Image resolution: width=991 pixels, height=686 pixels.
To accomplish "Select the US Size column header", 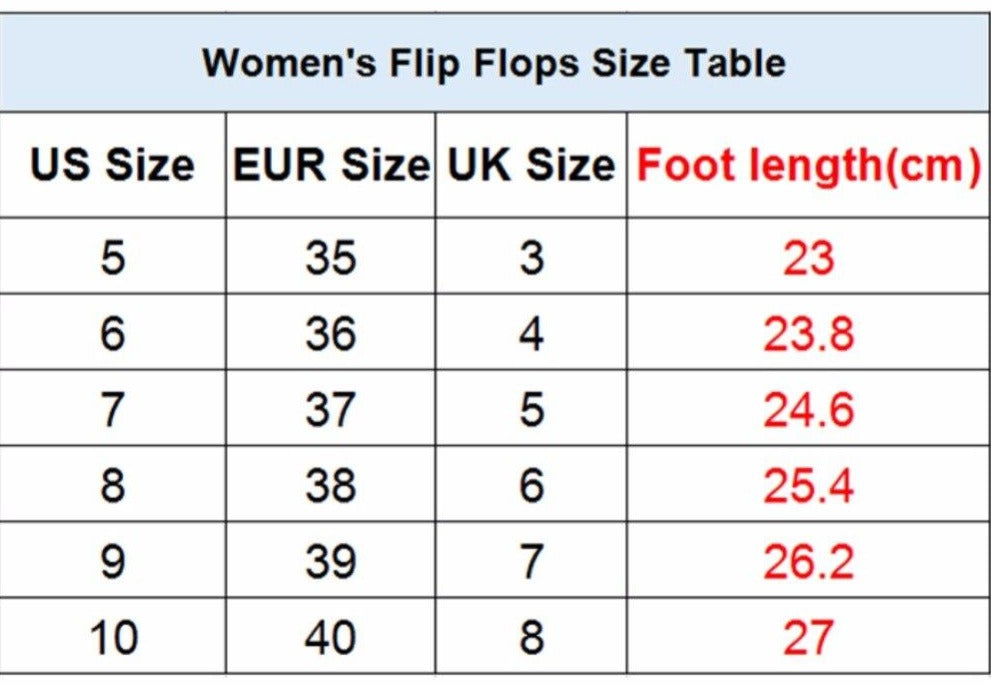I will (x=112, y=165).
